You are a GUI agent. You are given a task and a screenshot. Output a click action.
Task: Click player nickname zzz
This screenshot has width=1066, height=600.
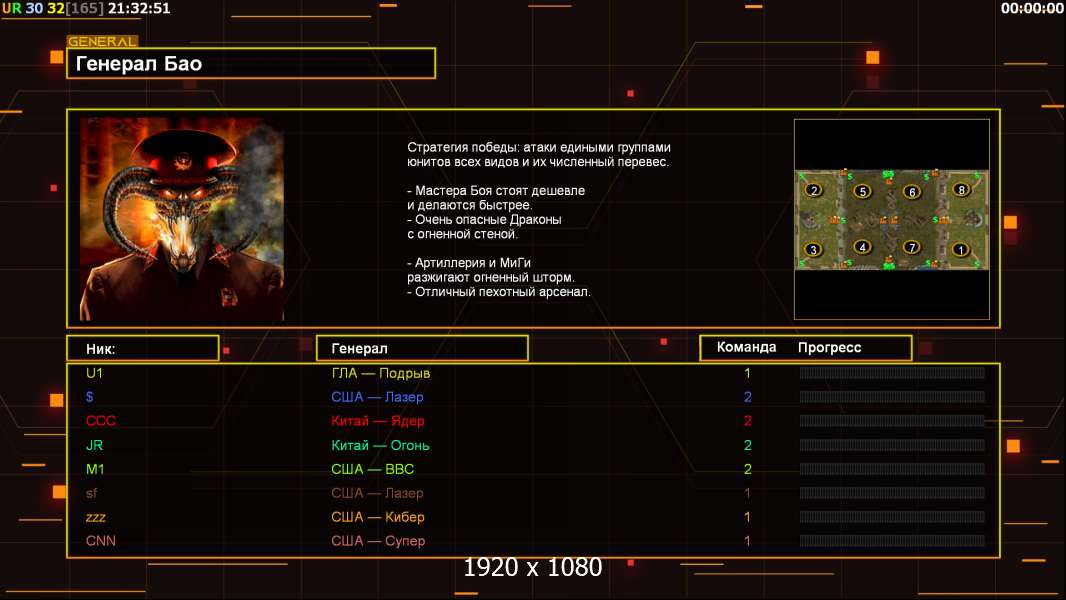(x=96, y=517)
